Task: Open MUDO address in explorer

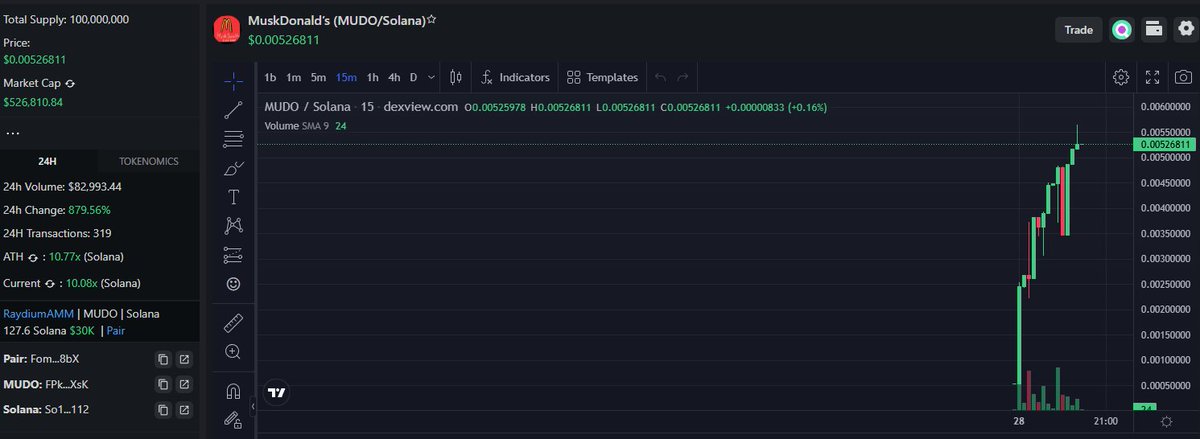Action: coord(184,384)
